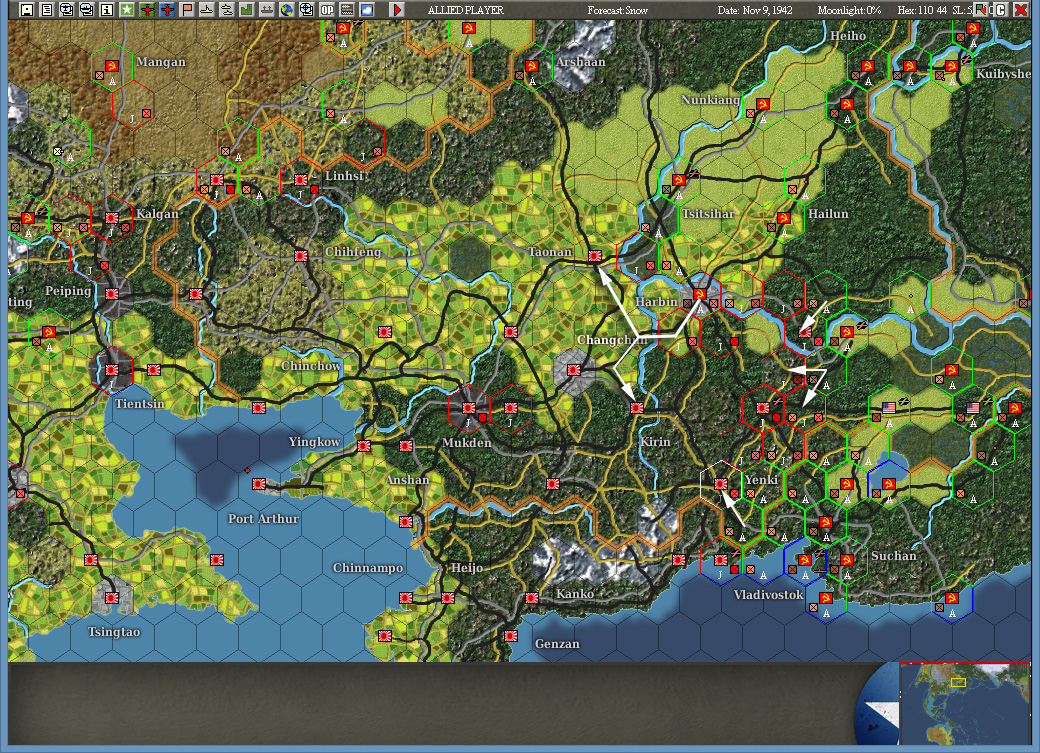Select the Japanese flag marker at Taonan
Screen dimensions: 1040x753
595,255
